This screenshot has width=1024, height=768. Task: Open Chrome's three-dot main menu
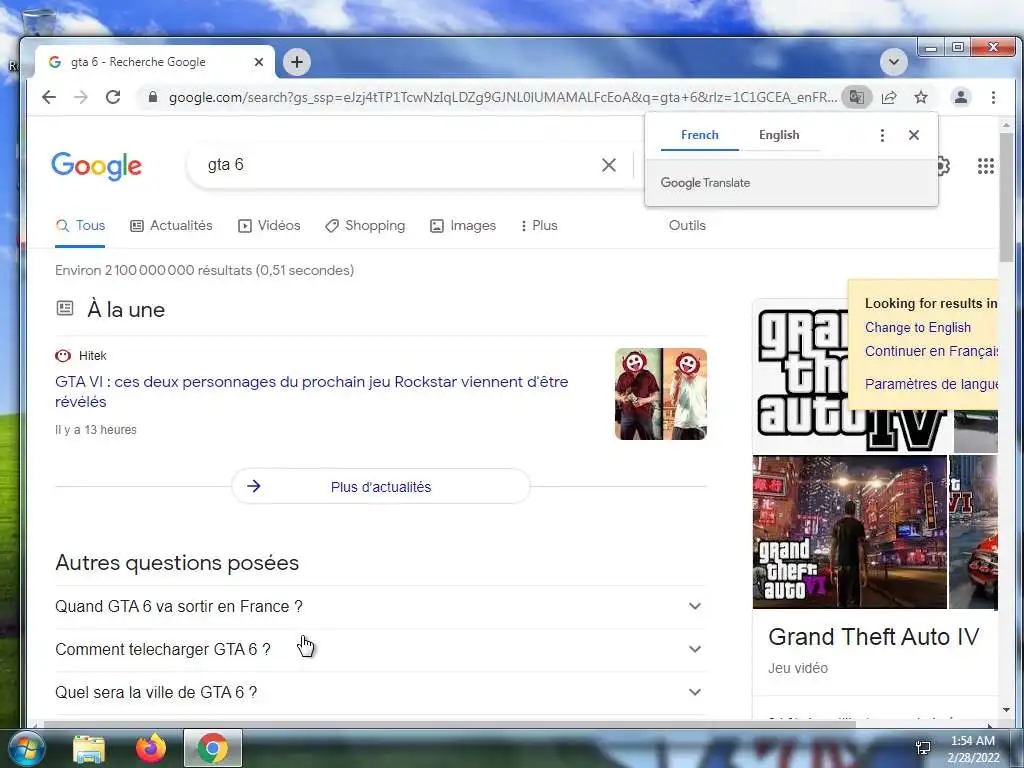(993, 97)
